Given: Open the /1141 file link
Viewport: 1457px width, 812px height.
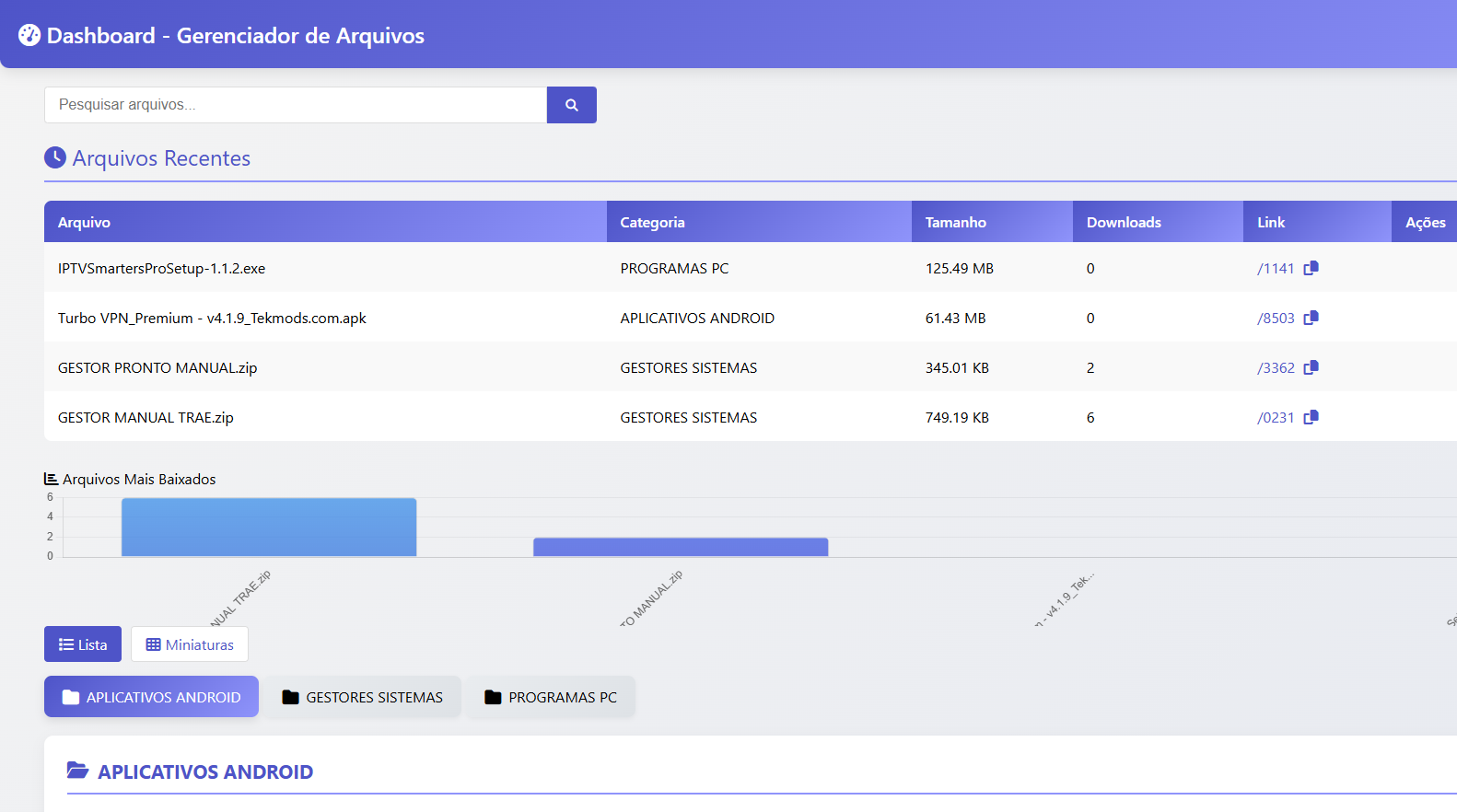Looking at the screenshot, I should pos(1276,269).
